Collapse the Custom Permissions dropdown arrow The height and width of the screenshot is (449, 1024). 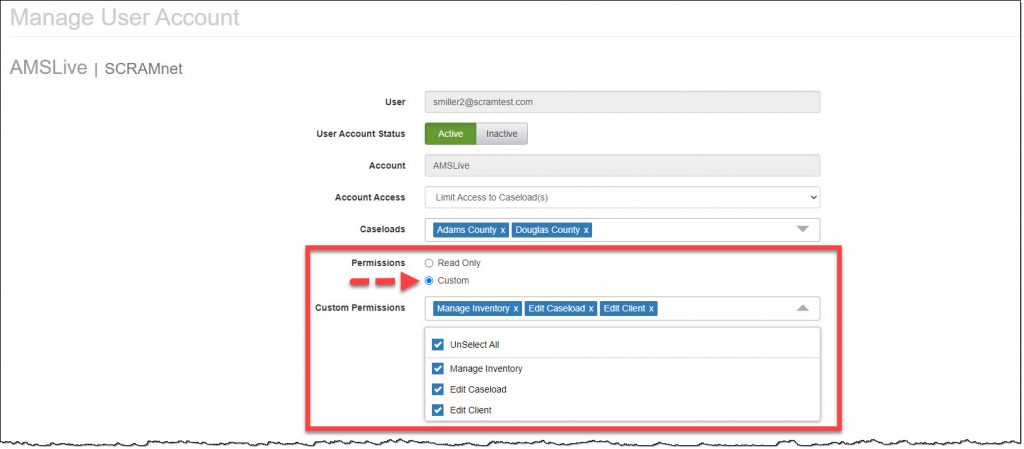(x=802, y=309)
